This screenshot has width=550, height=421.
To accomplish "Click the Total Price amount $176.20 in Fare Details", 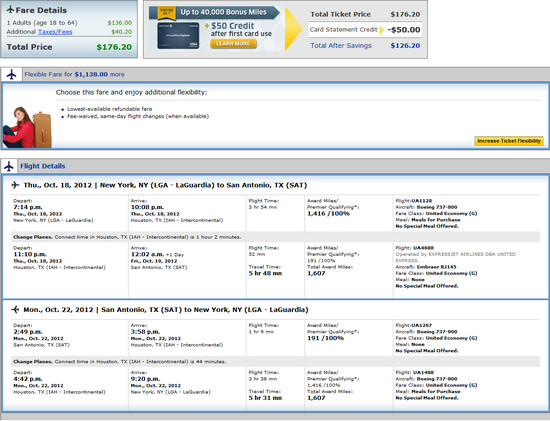I will tap(114, 47).
